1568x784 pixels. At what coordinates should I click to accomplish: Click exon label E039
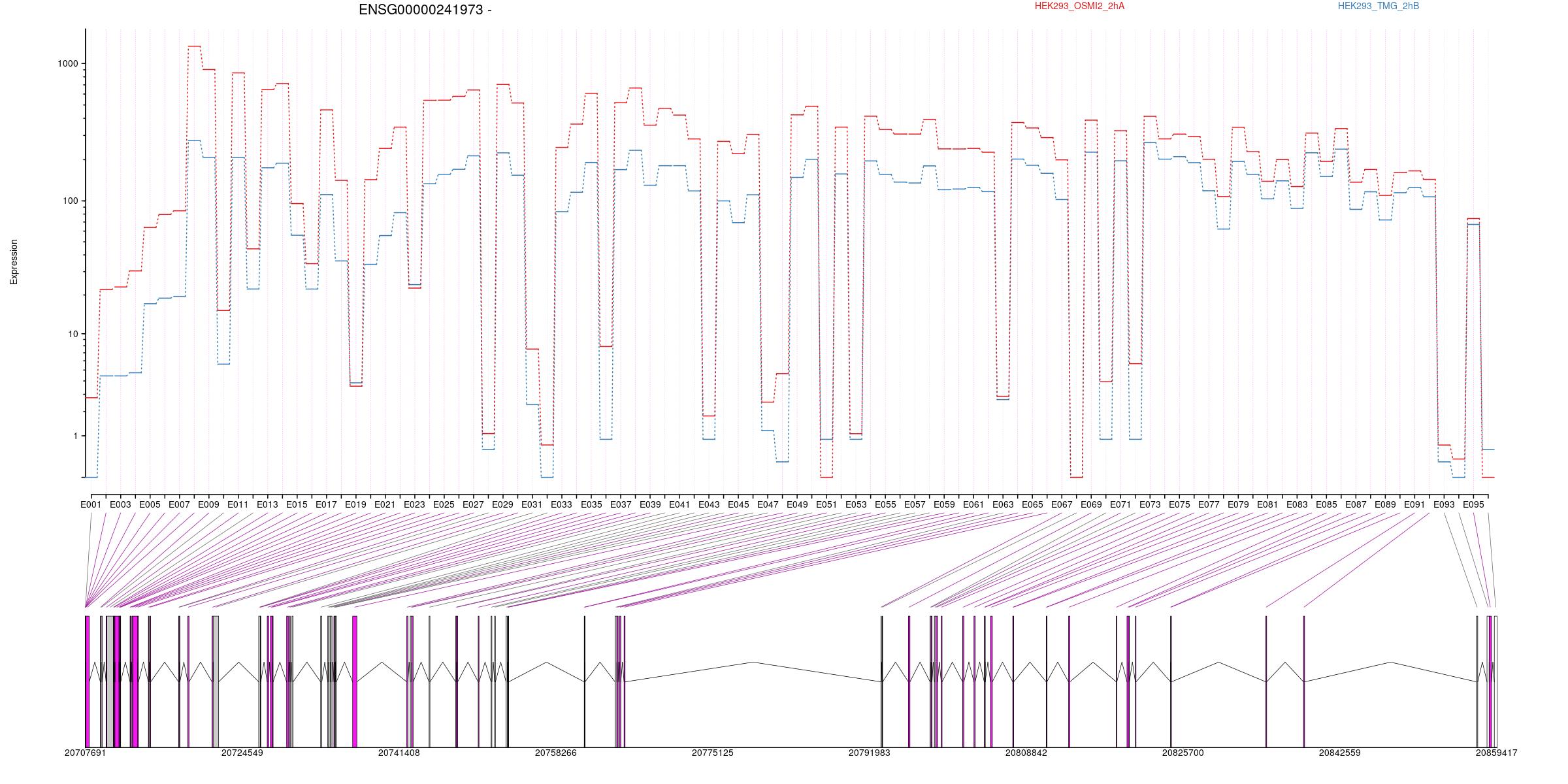(650, 504)
